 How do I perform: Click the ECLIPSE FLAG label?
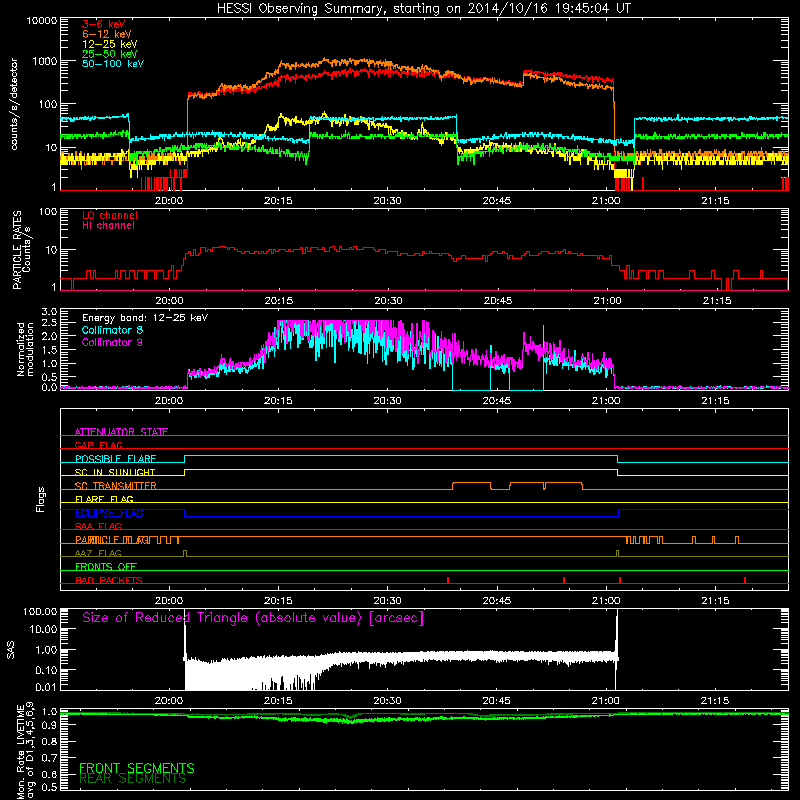109,513
